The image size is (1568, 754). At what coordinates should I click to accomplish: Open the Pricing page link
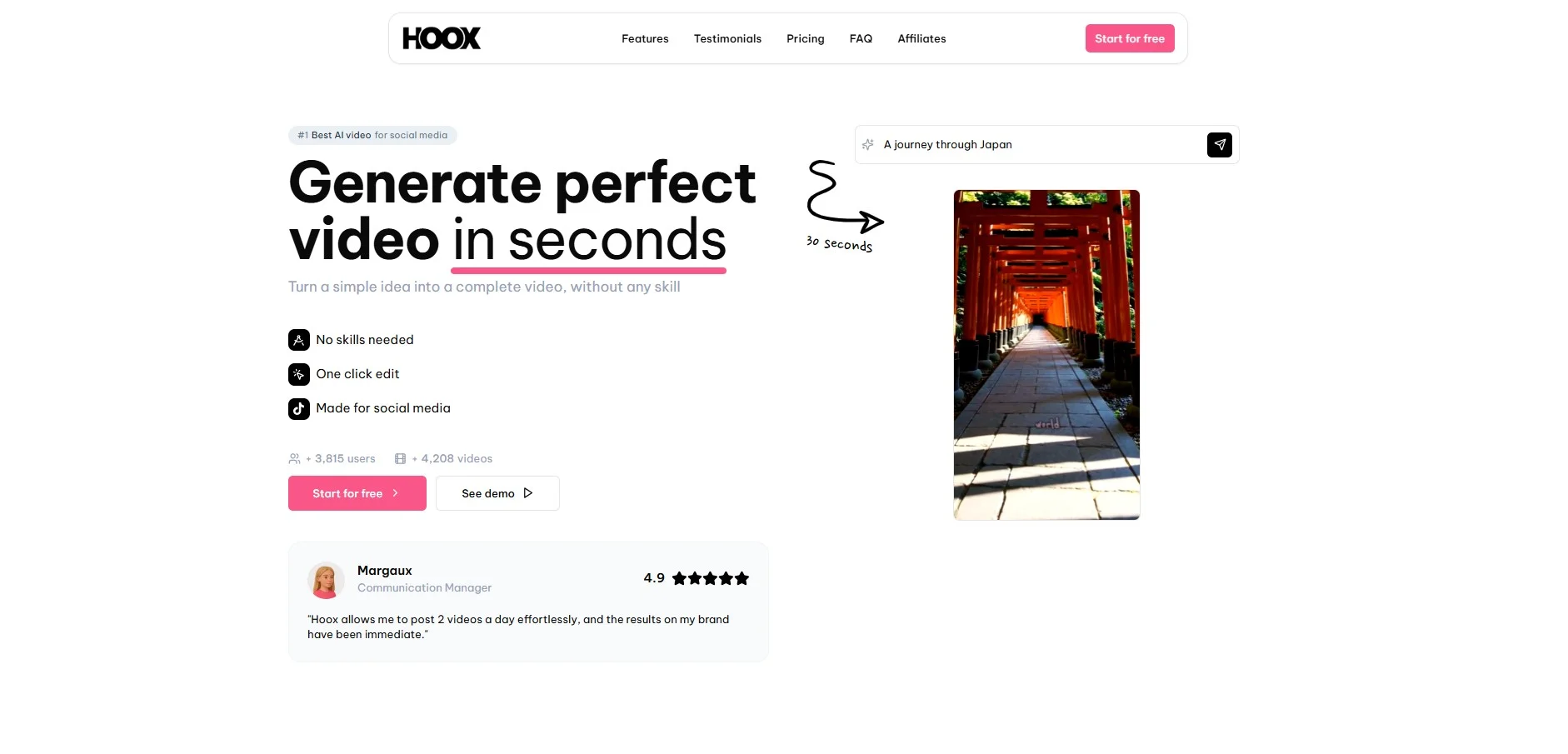pyautogui.click(x=805, y=39)
